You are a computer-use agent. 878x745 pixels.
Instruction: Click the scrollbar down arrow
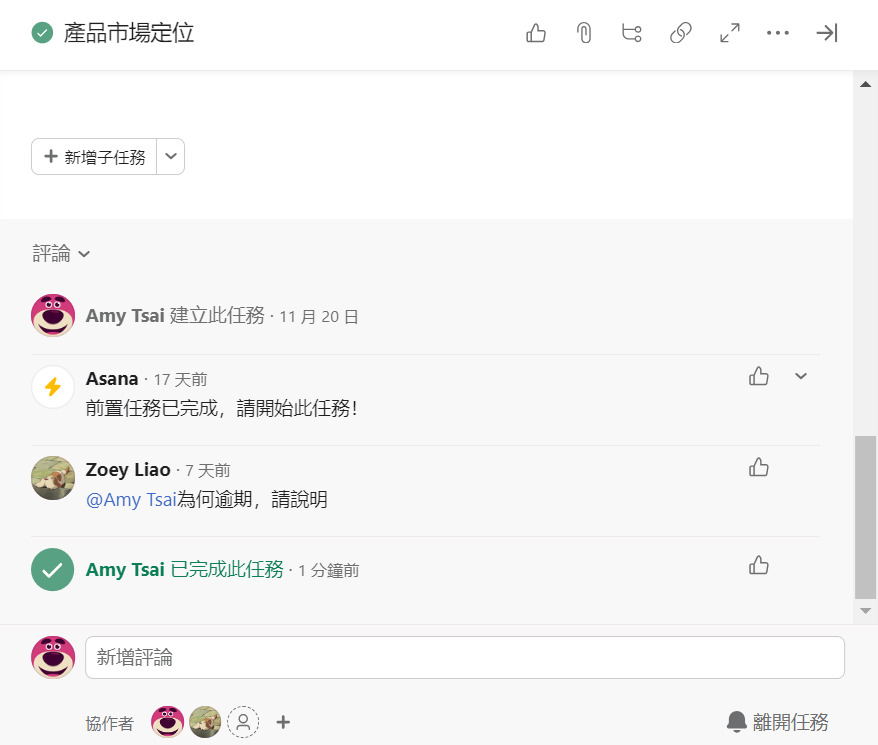865,611
